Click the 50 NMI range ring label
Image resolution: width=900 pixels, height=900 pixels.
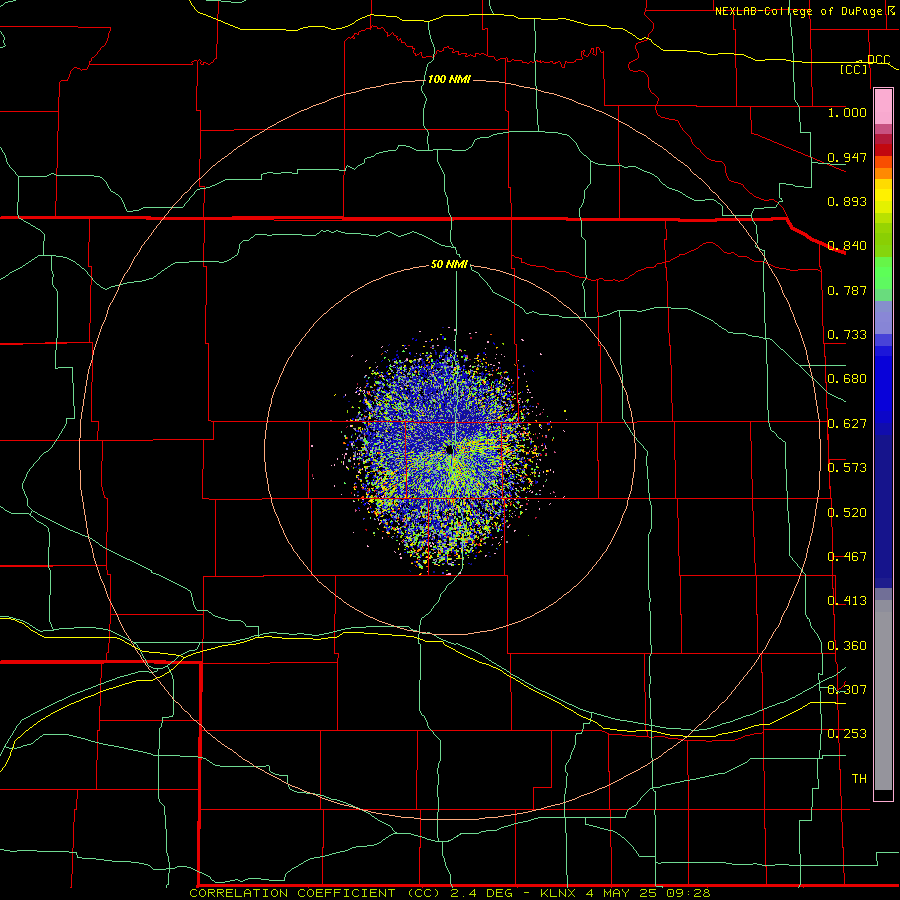point(449,264)
